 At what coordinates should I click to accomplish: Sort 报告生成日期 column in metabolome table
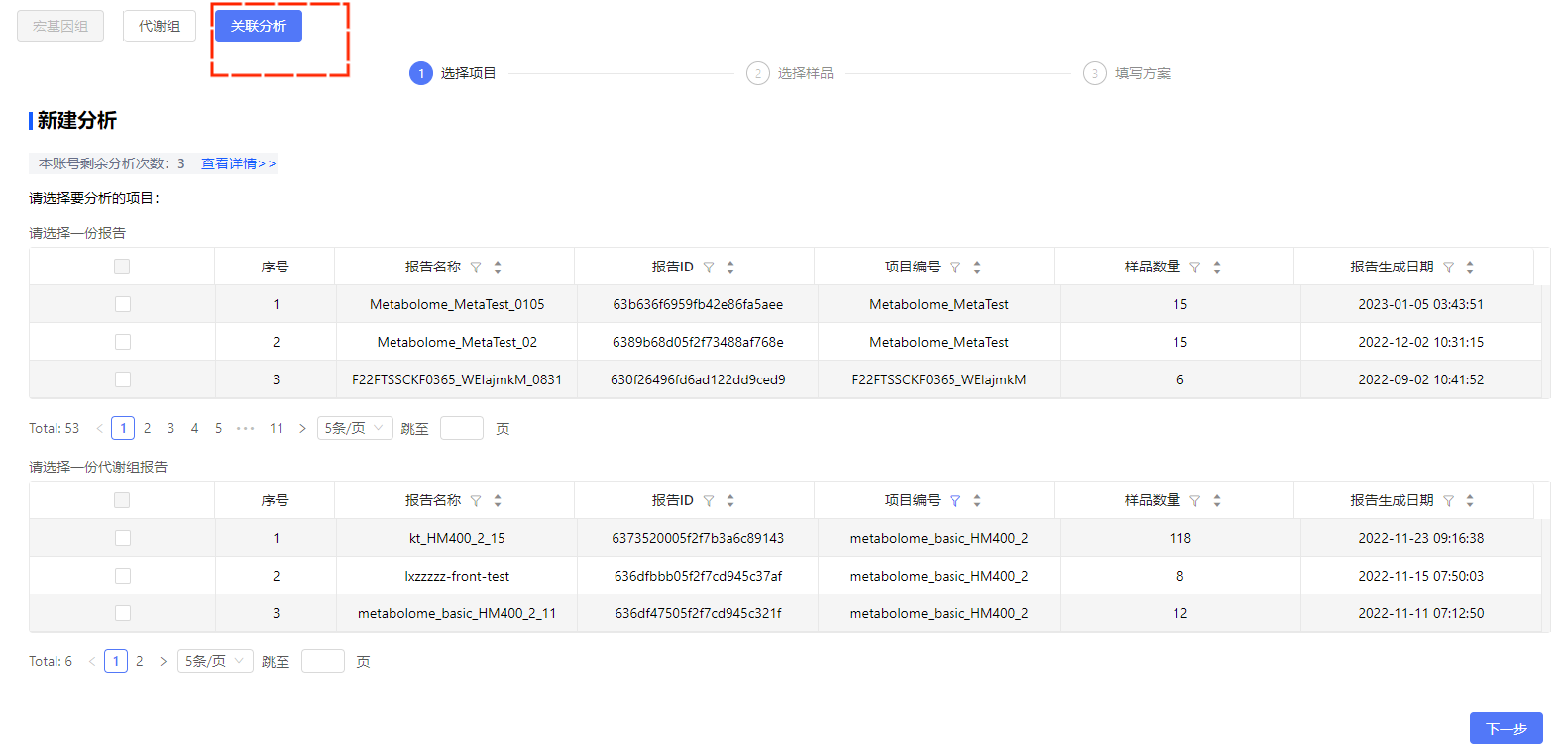(x=1470, y=501)
